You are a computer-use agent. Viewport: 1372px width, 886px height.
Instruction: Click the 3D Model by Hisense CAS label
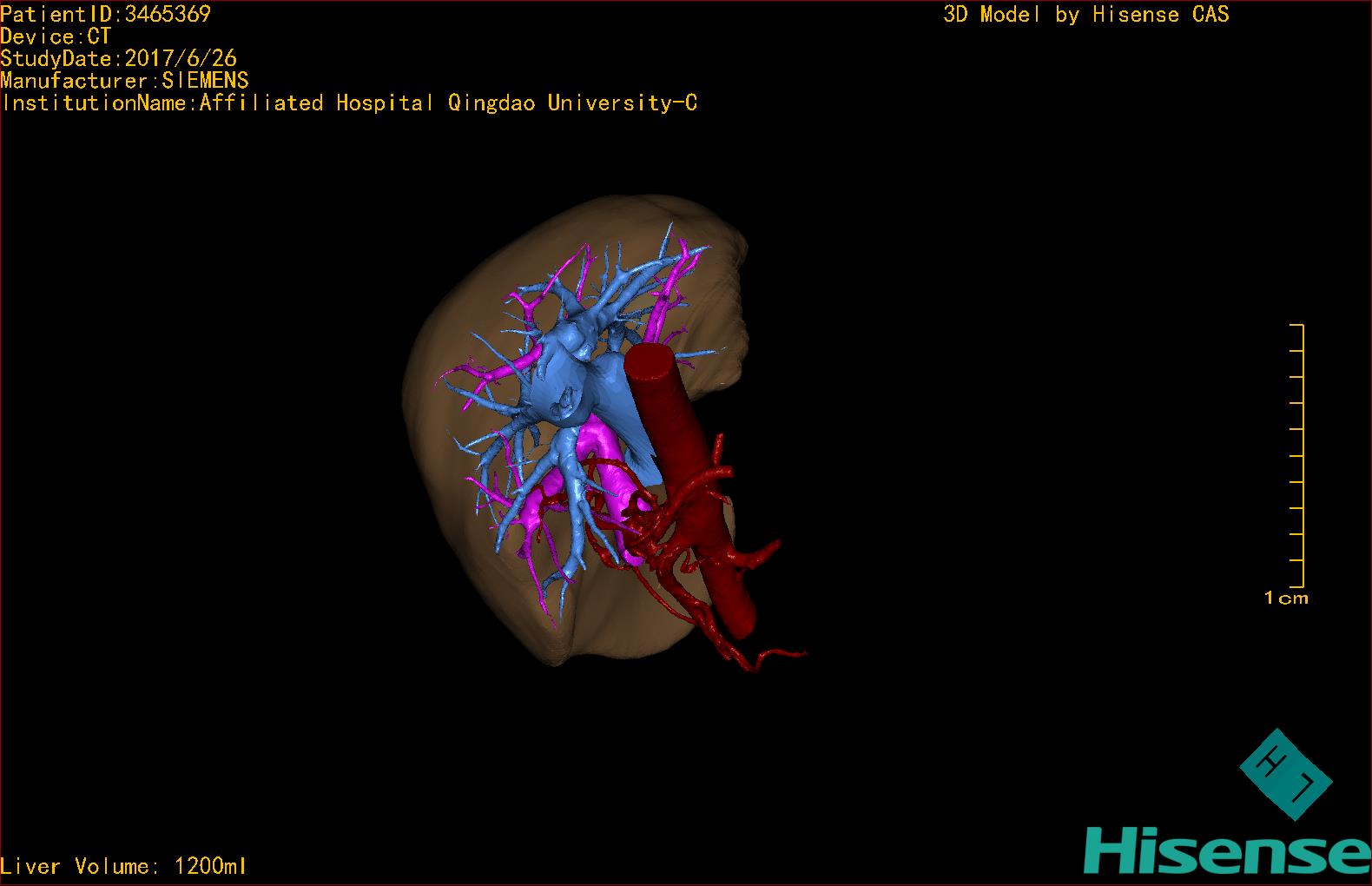click(1086, 15)
